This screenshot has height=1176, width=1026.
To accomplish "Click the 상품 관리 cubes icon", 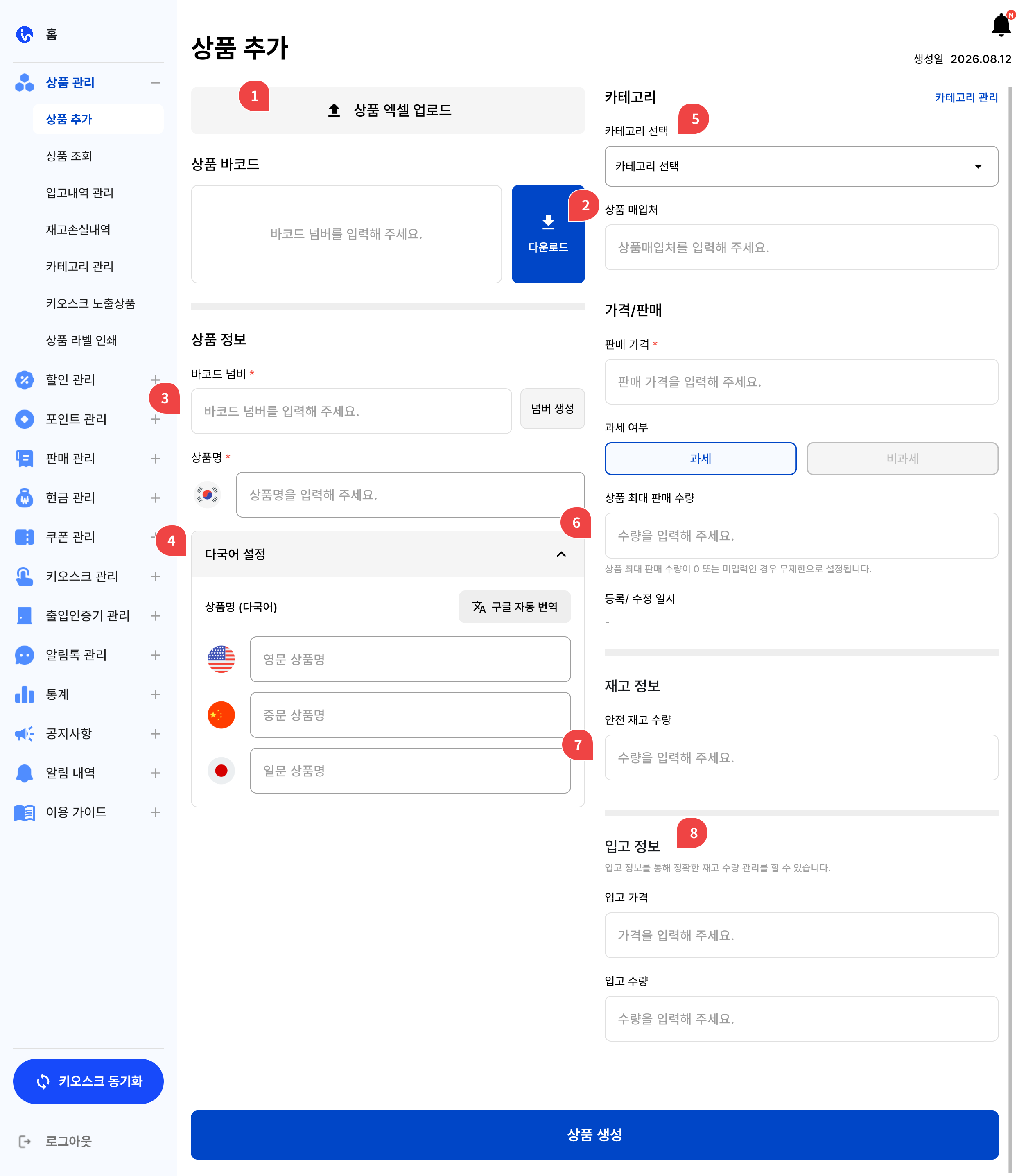I will (x=25, y=82).
